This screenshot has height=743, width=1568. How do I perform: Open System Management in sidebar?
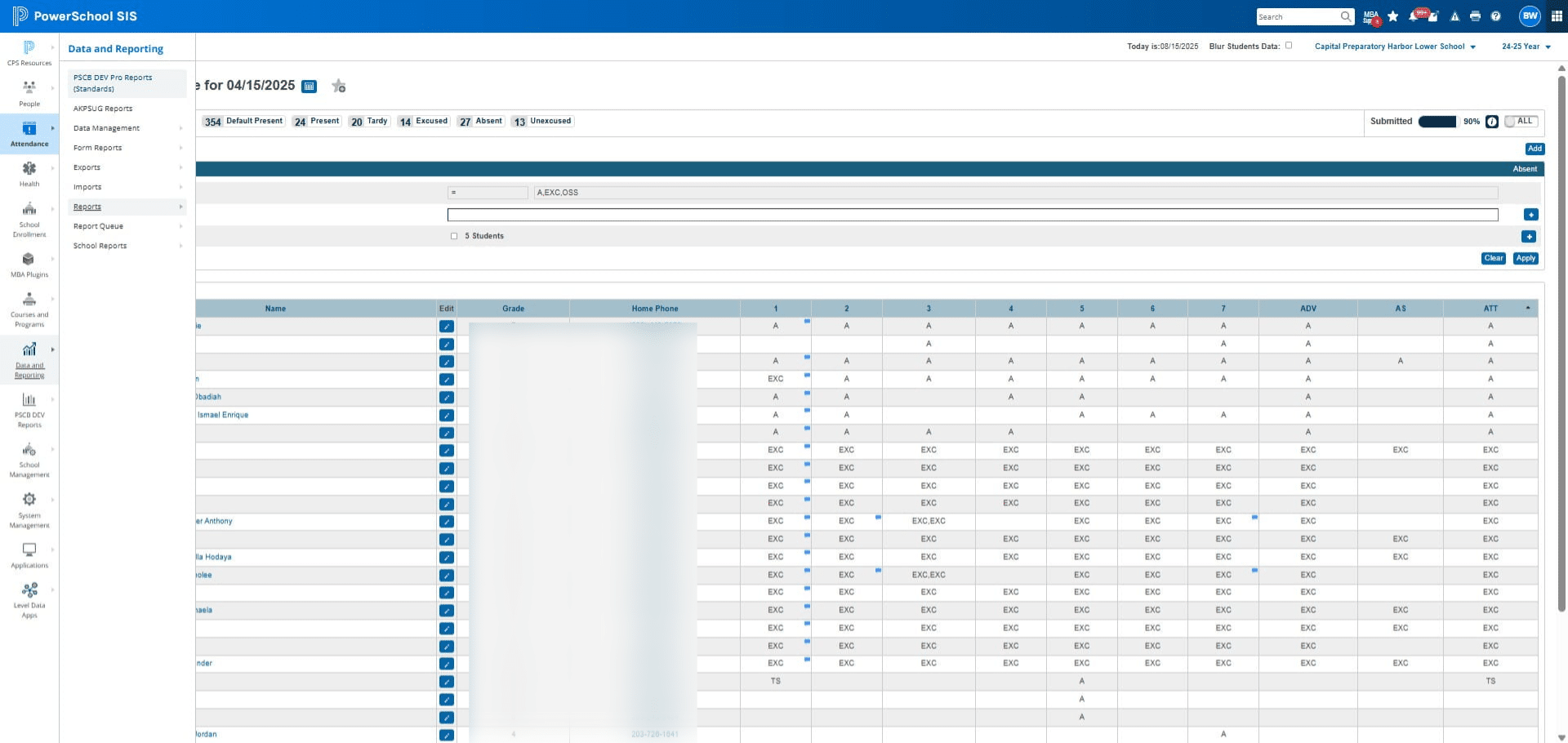29,510
